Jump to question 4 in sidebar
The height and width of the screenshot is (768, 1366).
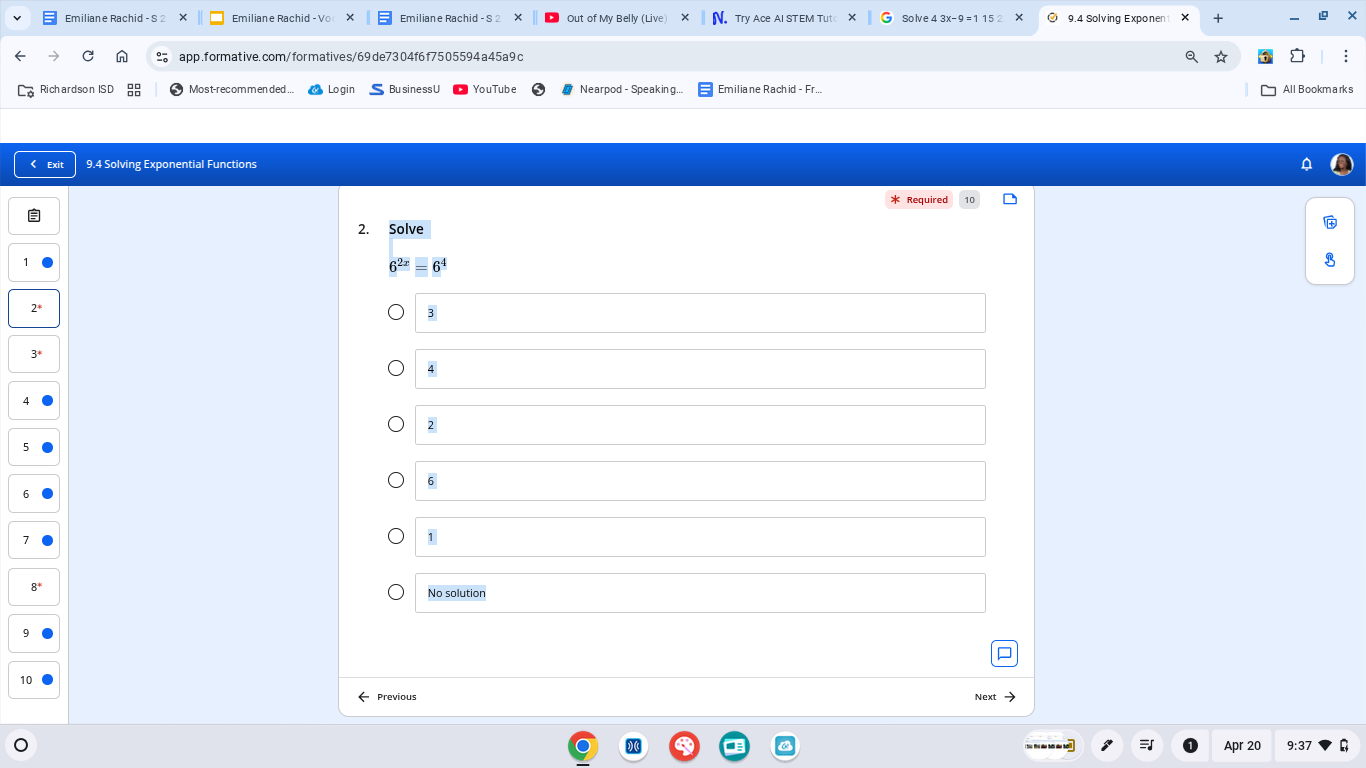[x=34, y=401]
